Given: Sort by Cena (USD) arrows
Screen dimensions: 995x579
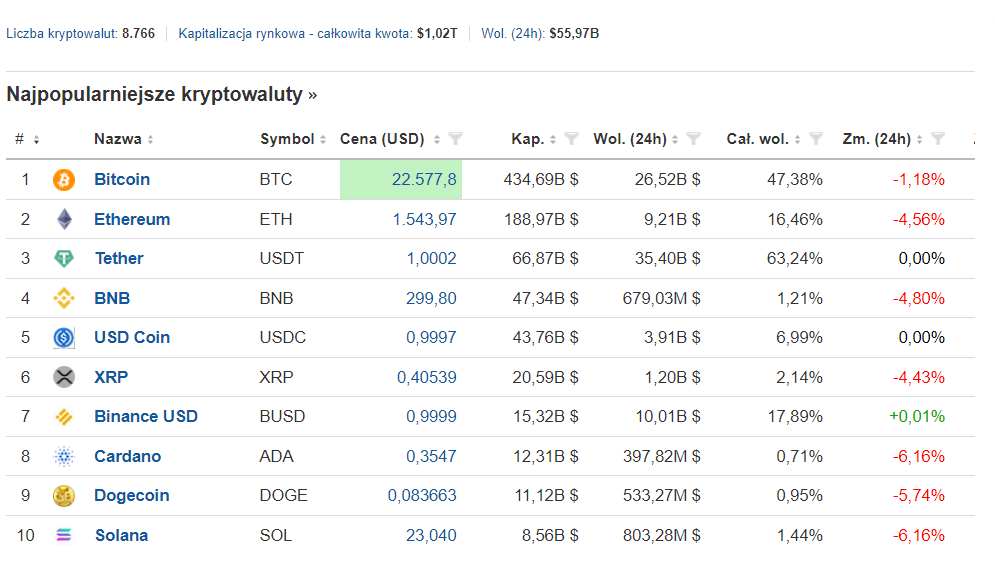Looking at the screenshot, I should tap(437, 140).
